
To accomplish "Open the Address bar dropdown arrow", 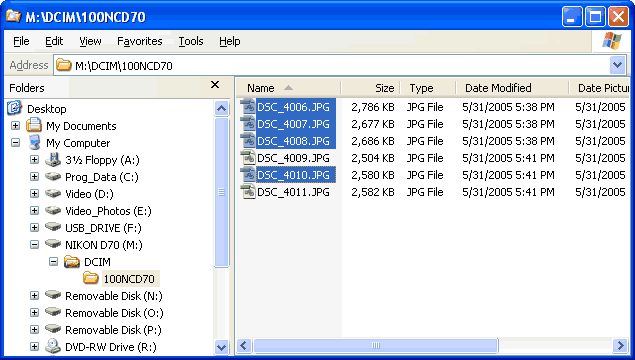I will 618,65.
